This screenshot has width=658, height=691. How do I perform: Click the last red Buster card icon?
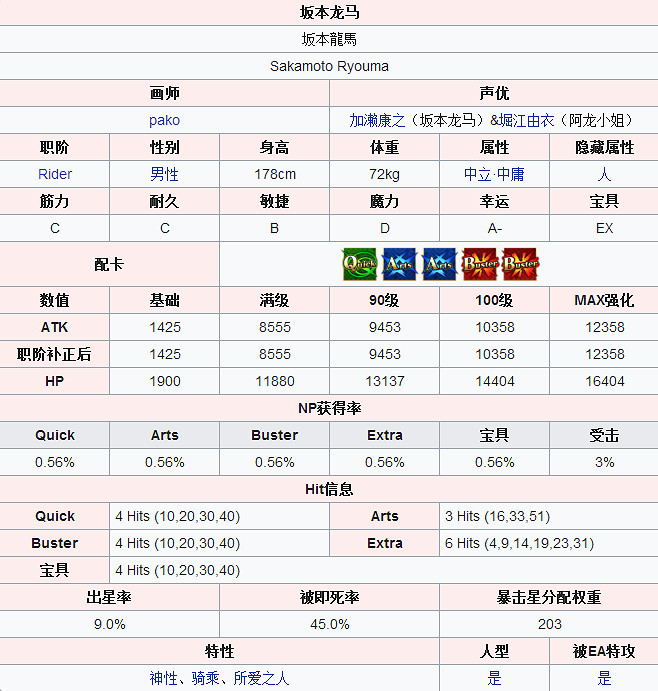click(x=519, y=264)
